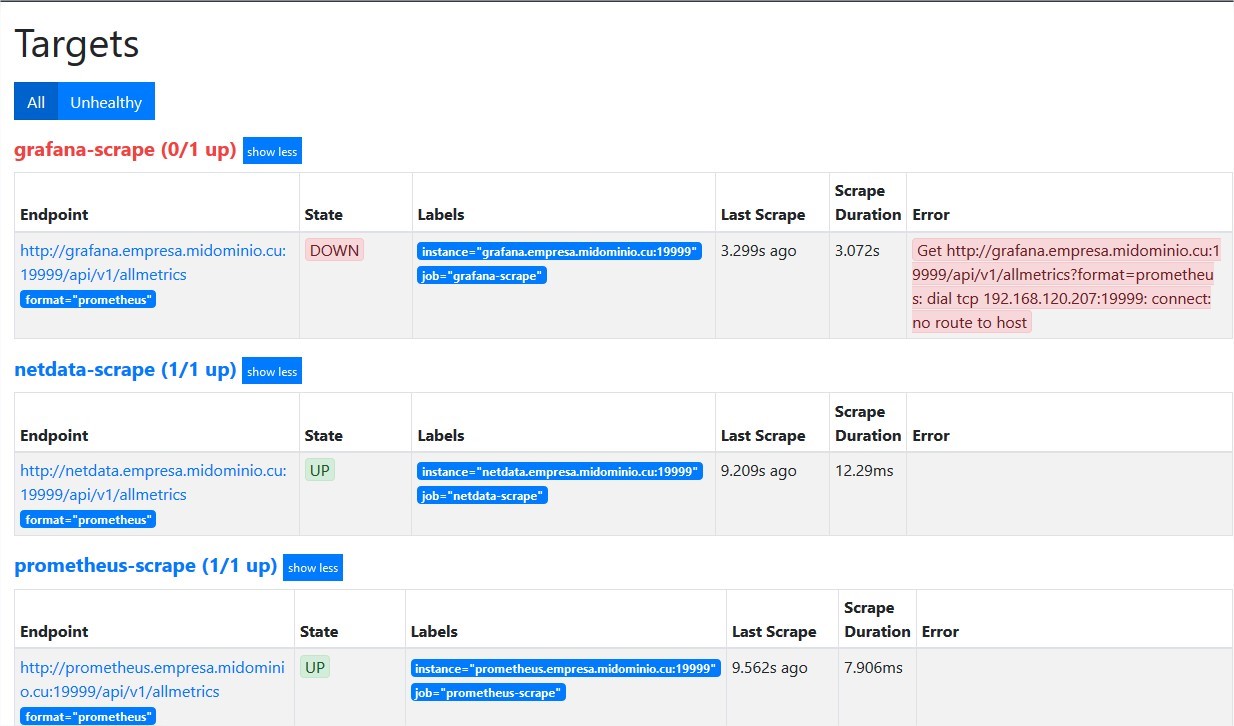Click the grafana instance label badge
The width and height of the screenshot is (1234, 726).
(x=560, y=251)
